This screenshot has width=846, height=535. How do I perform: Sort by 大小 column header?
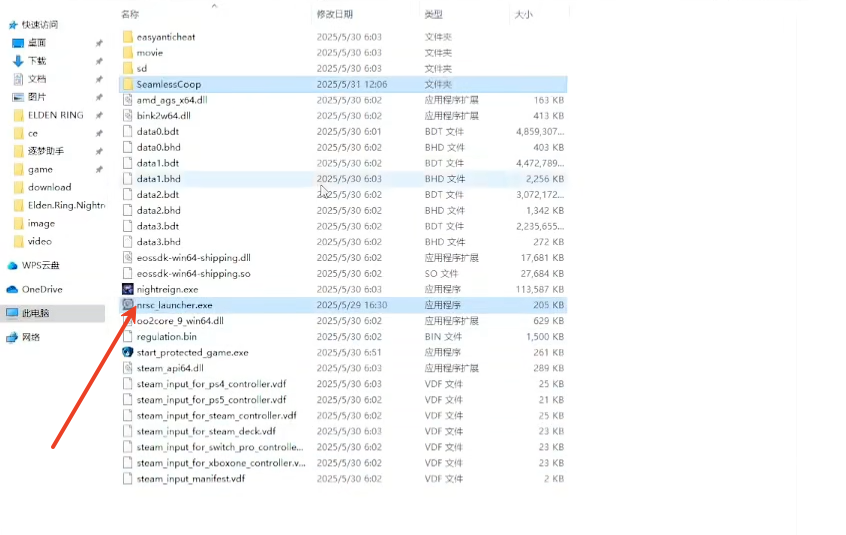[x=523, y=14]
